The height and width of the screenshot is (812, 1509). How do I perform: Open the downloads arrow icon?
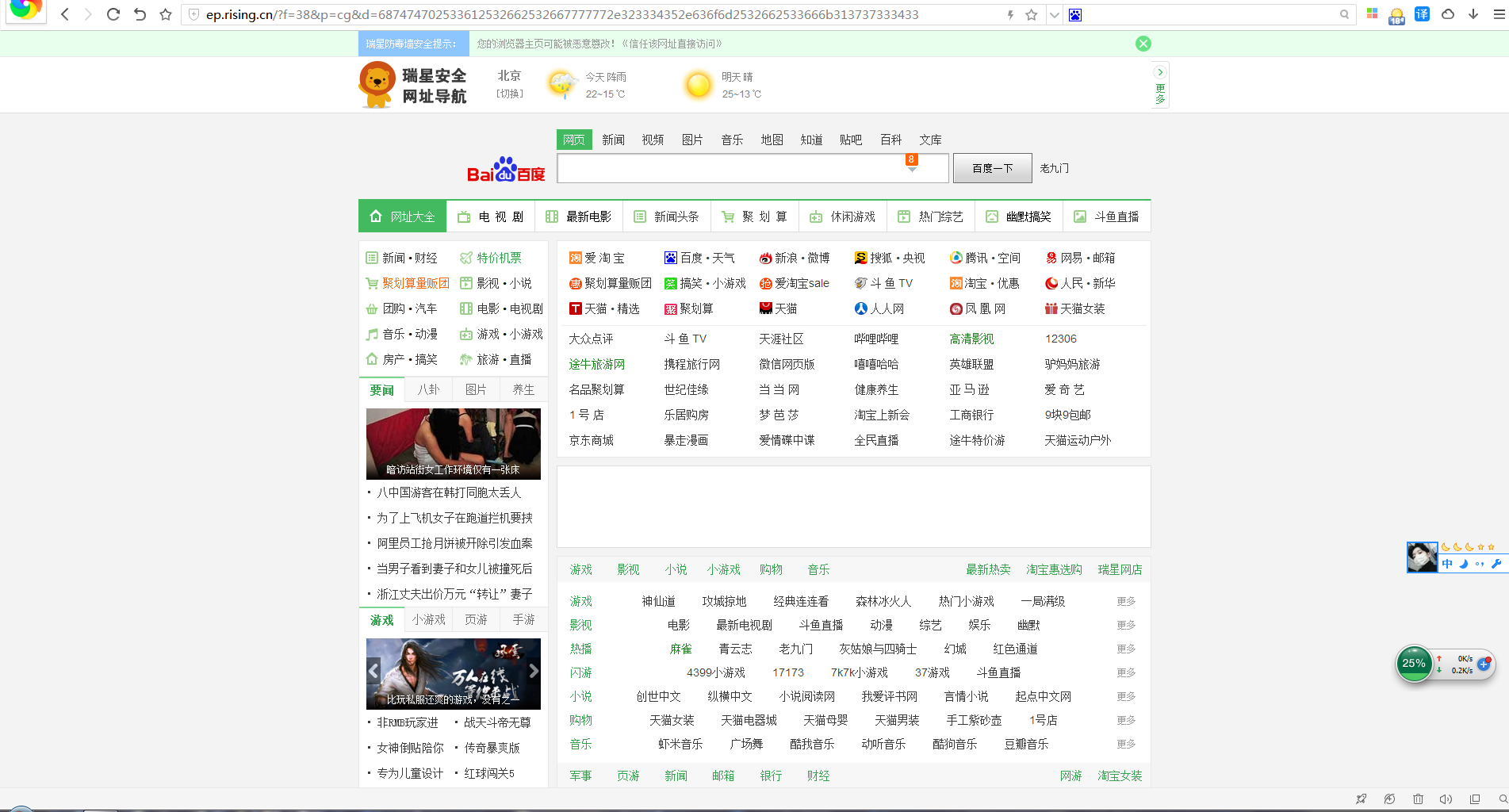pos(1473,14)
